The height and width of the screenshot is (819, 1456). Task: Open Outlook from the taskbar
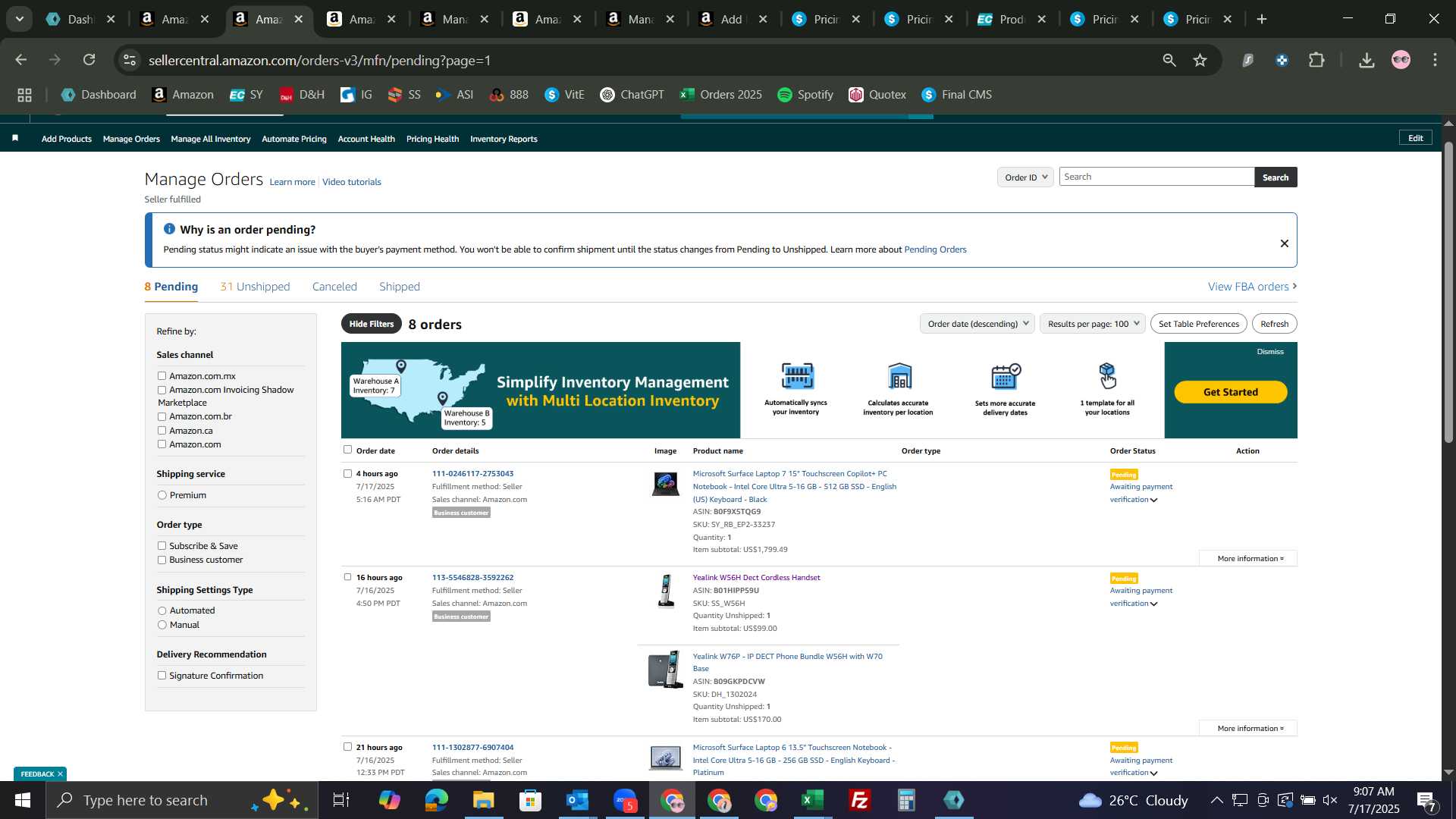coord(577,800)
